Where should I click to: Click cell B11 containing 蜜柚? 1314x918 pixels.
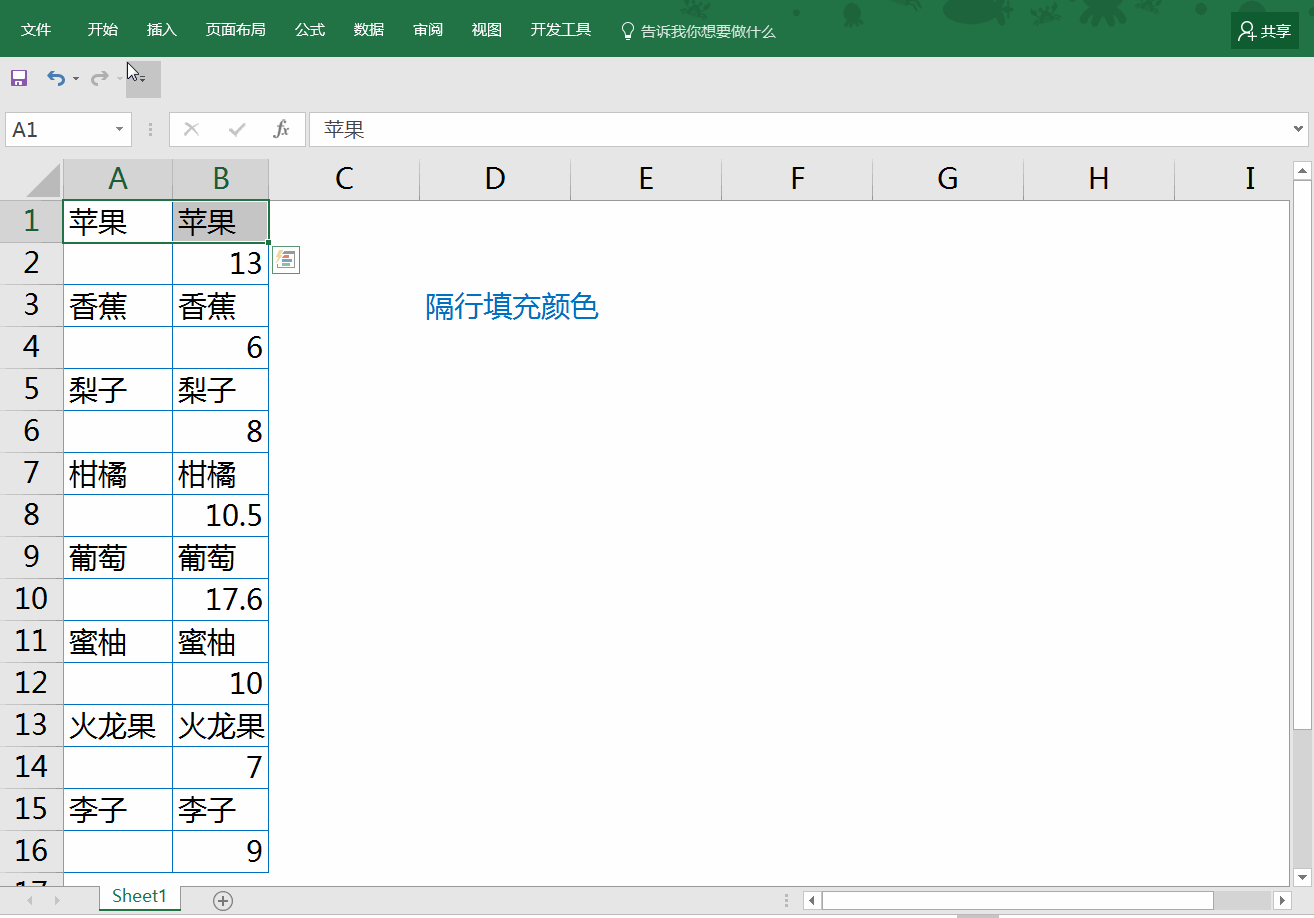221,641
